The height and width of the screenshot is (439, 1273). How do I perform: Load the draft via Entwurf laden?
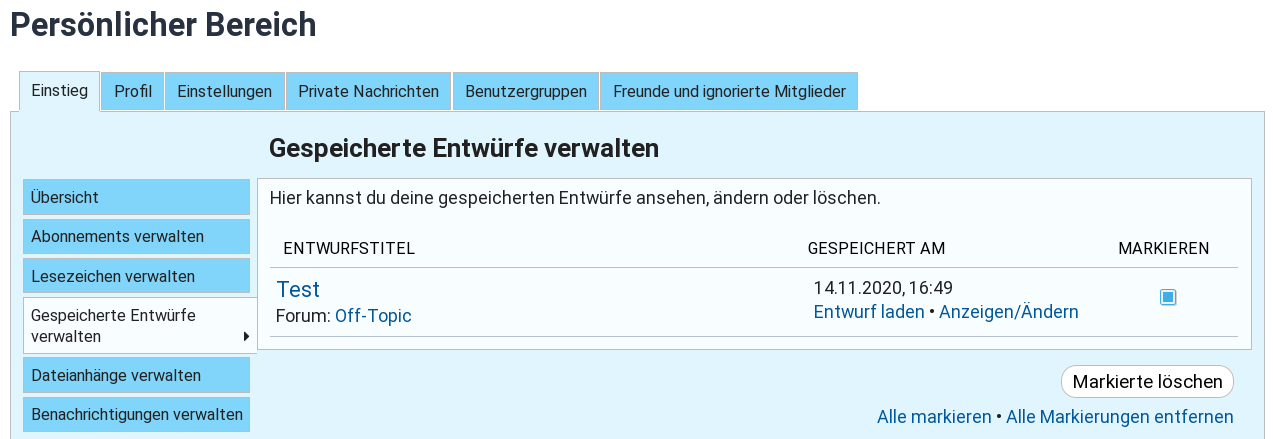coord(869,312)
